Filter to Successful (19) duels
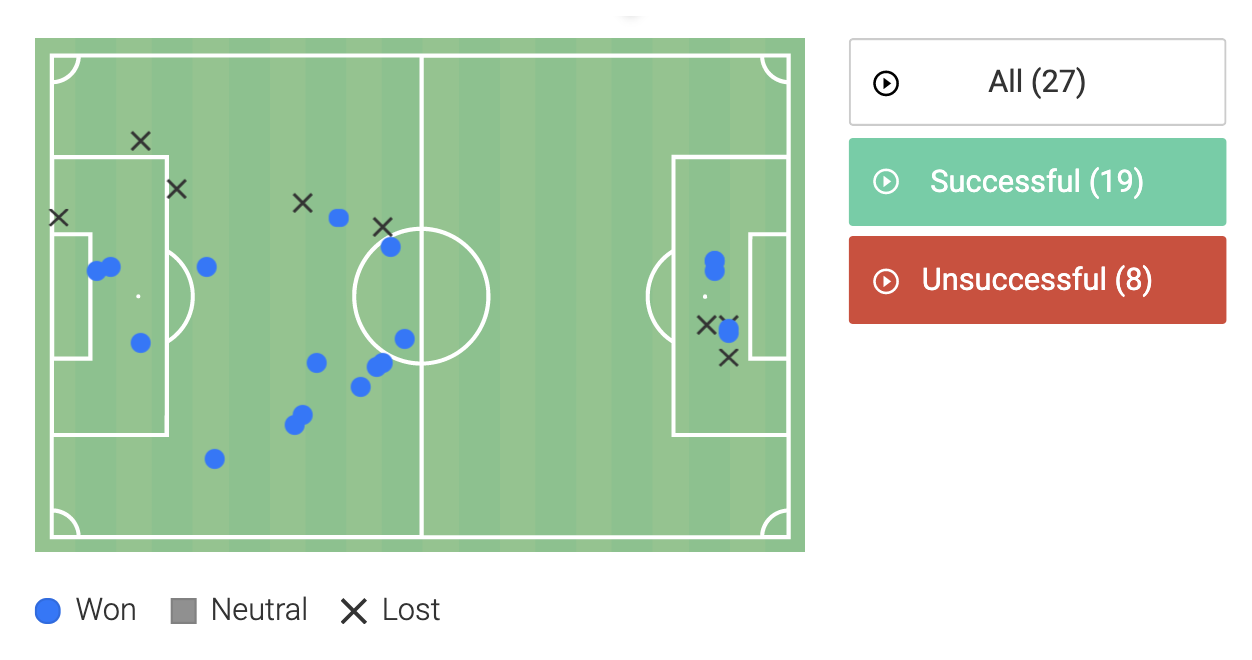Screen dimensions: 1252x660 pos(1037,182)
